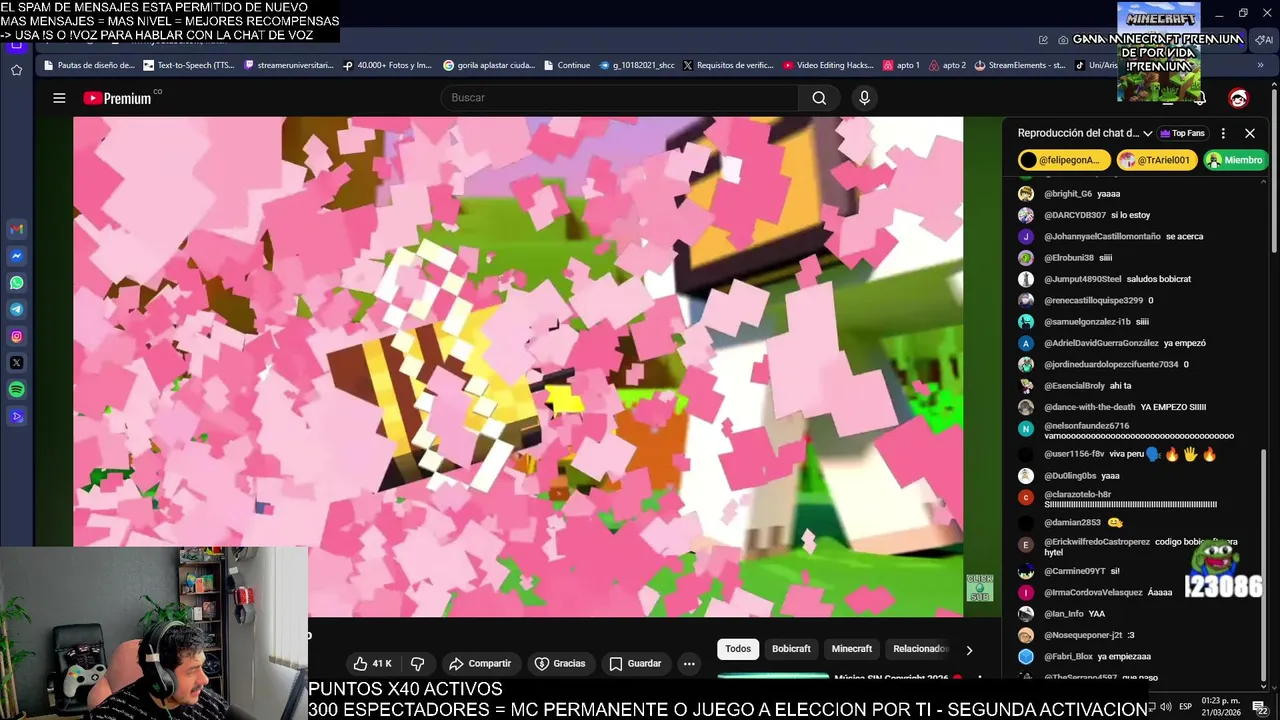Open '40.000+ Fotos y Im...' bookmark
The height and width of the screenshot is (720, 1280).
pos(388,65)
